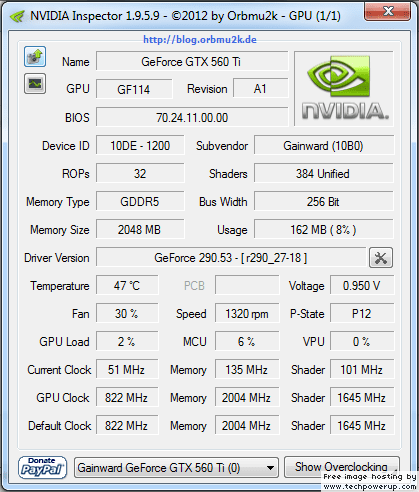The height and width of the screenshot is (492, 419).
Task: Click the Subvendor label
Action: pyautogui.click(x=222, y=146)
